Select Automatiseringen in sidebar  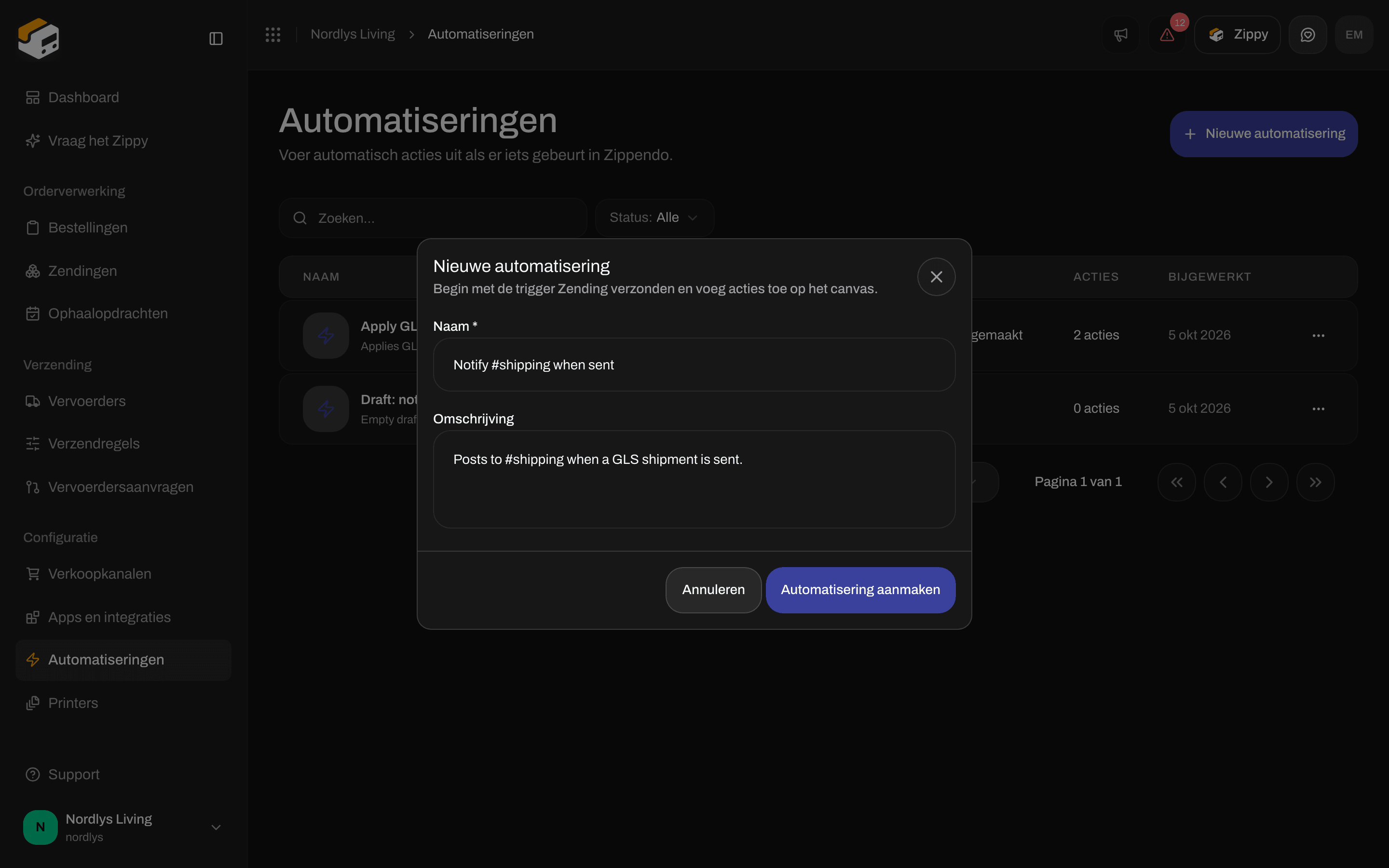pyautogui.click(x=123, y=660)
